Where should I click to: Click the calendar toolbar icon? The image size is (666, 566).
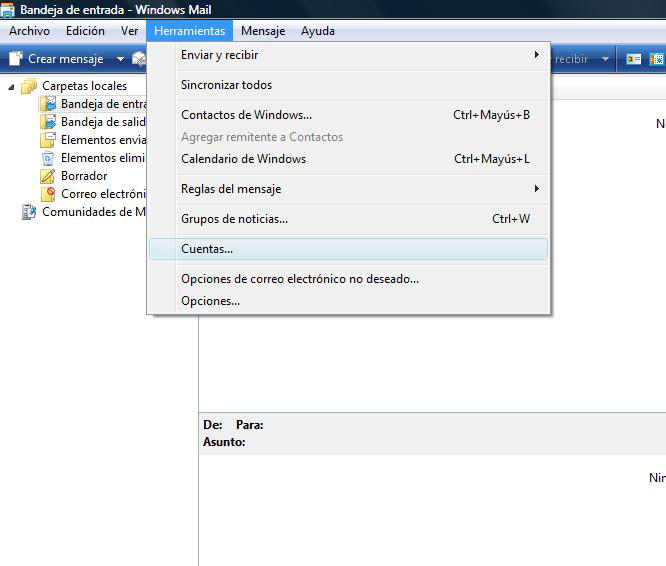[657, 59]
